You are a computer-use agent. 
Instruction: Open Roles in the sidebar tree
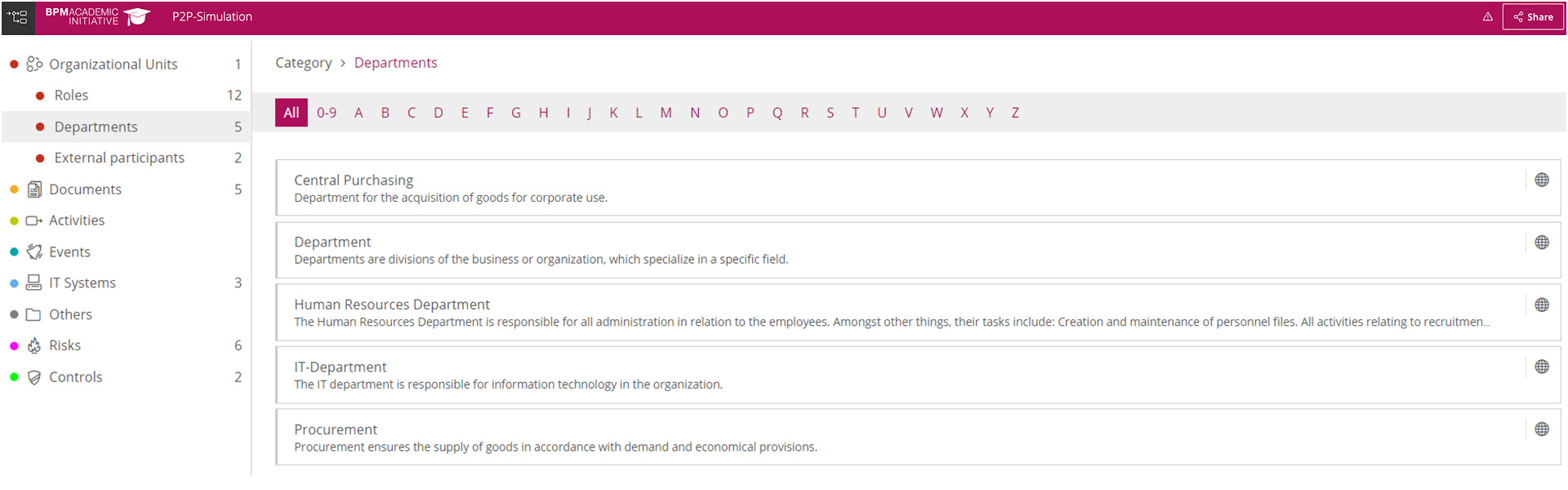coord(71,96)
